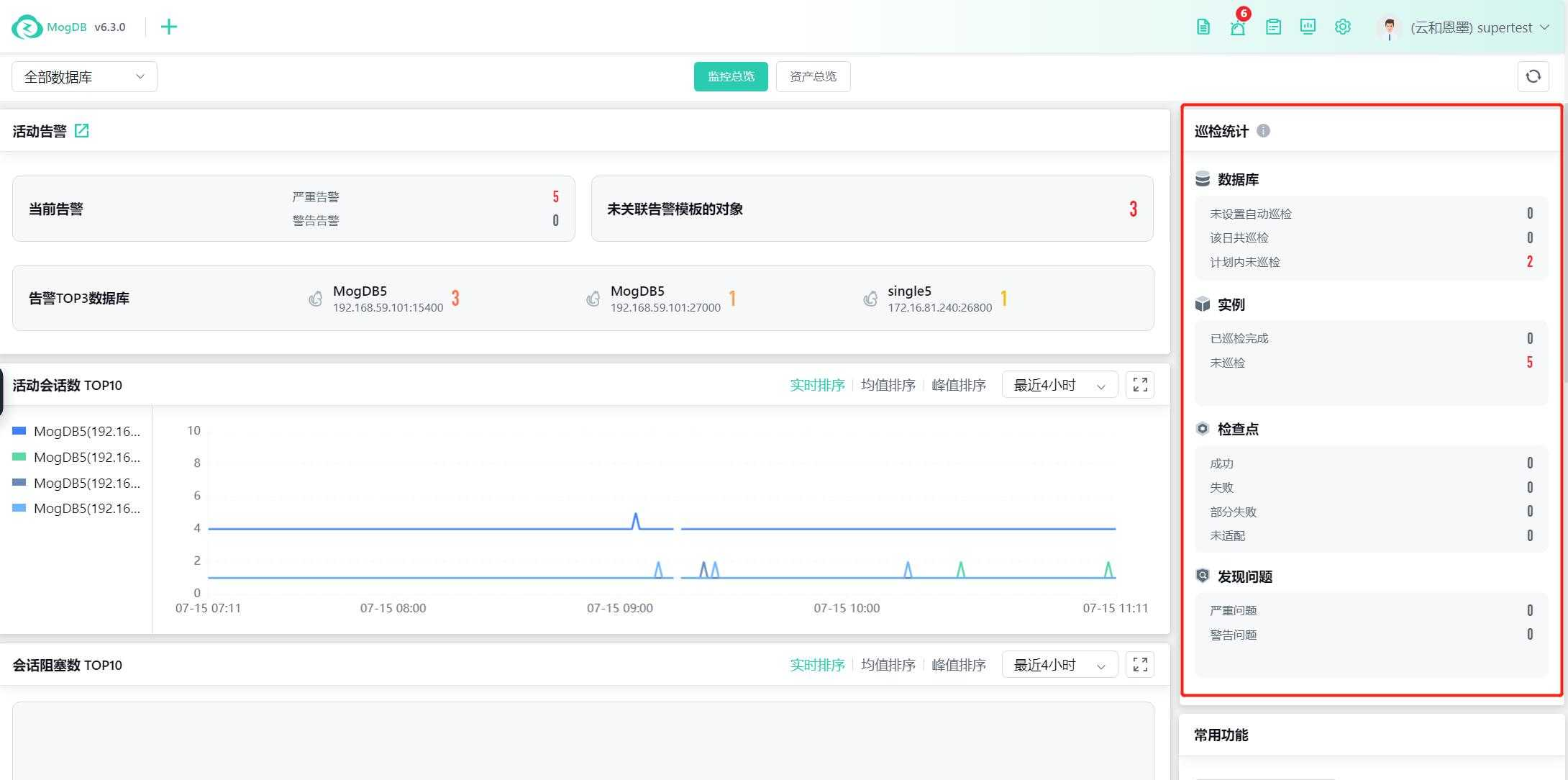Open the alarm bell with badge 6
This screenshot has width=1568, height=780.
pyautogui.click(x=1238, y=27)
